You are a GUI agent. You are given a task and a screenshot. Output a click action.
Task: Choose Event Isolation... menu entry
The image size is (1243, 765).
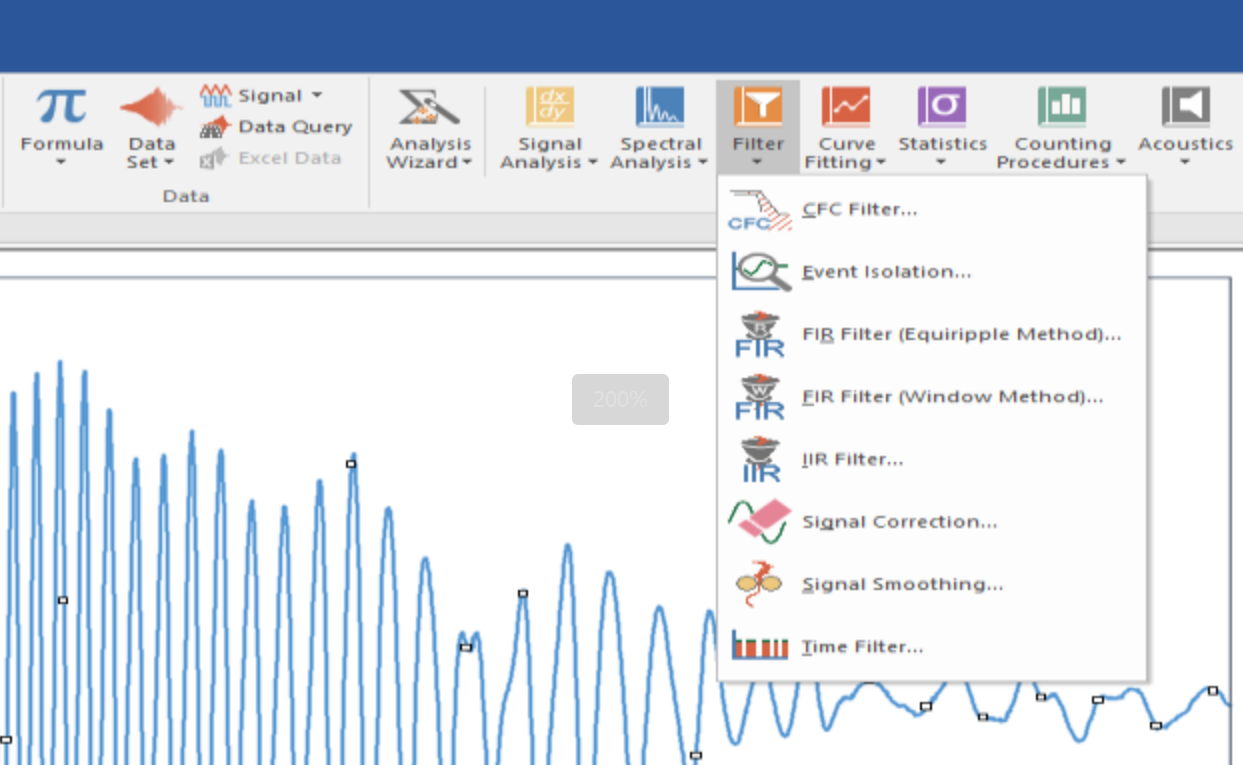point(932,272)
